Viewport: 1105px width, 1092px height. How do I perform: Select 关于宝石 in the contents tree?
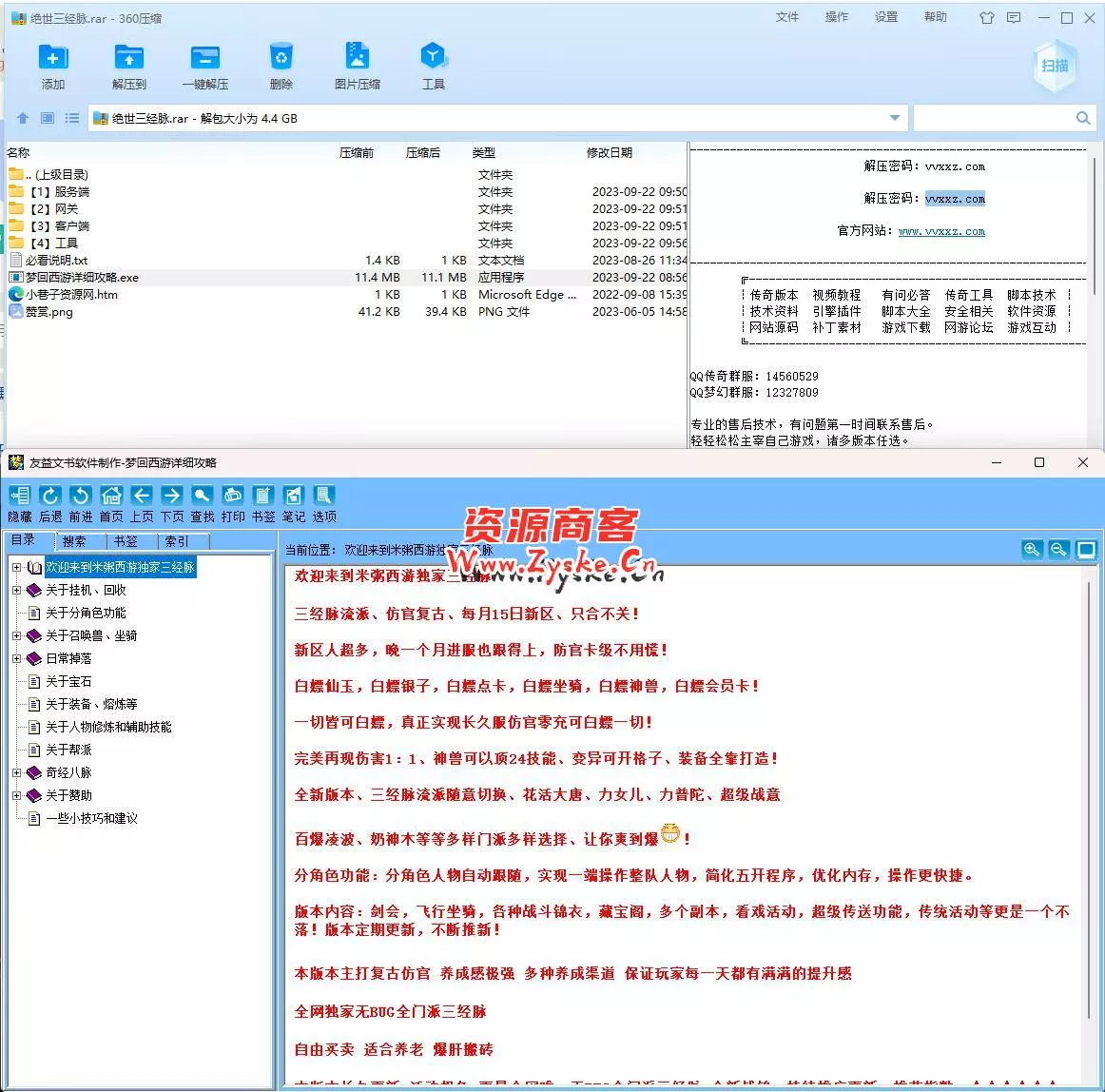[x=68, y=682]
